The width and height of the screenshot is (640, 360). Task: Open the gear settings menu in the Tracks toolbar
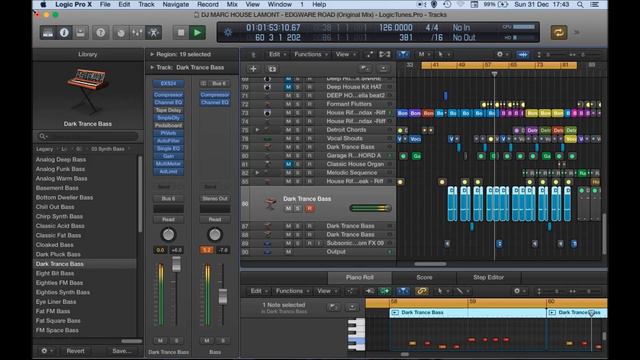click(502, 54)
